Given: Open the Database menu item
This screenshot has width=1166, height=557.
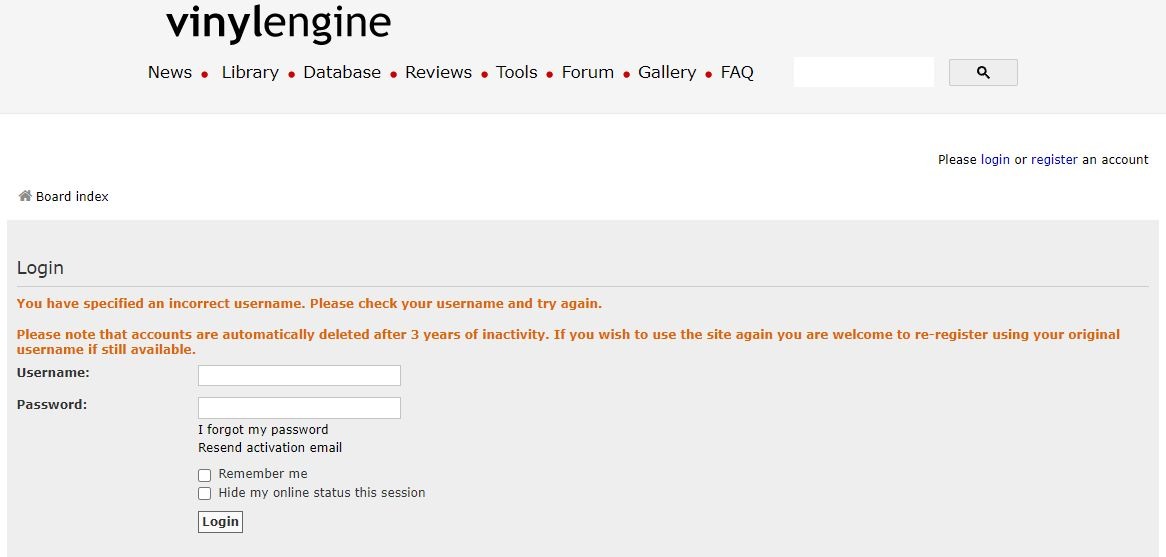Looking at the screenshot, I should pos(342,72).
